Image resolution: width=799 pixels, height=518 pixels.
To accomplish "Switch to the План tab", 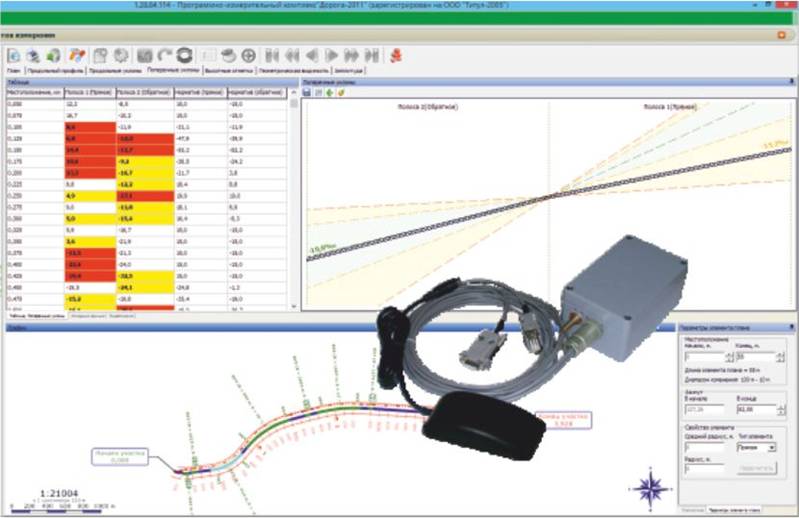I will (x=14, y=71).
